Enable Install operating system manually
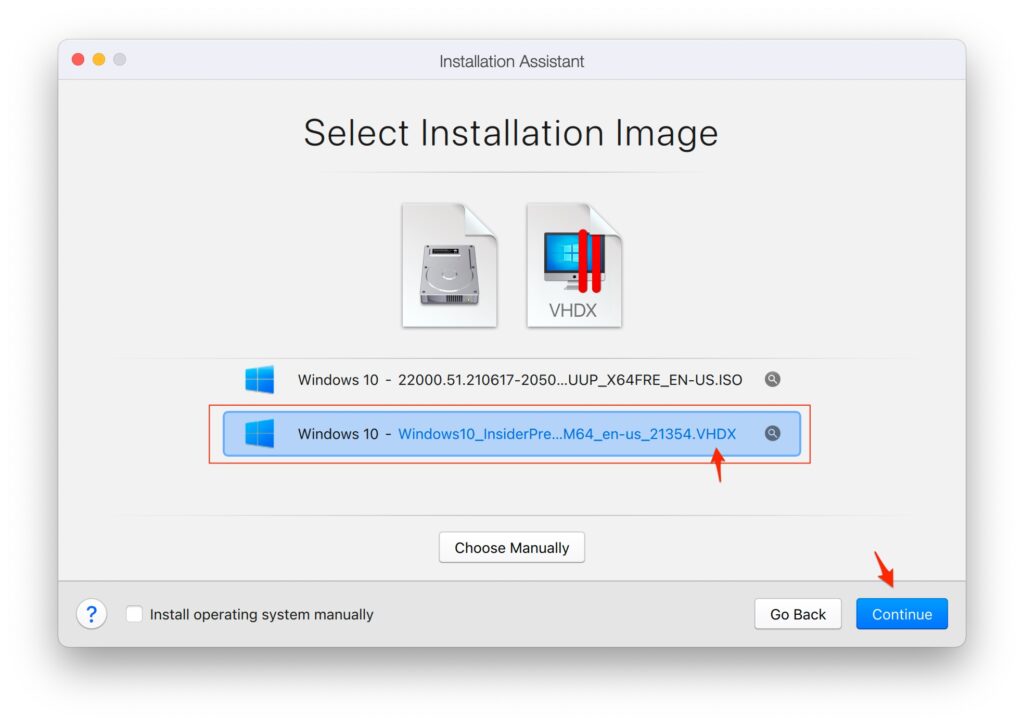This screenshot has height=724, width=1024. (x=134, y=614)
